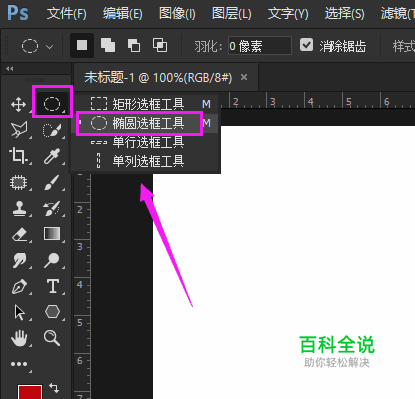Select the Path Selection arrow tool
The image size is (415, 399).
coord(19,312)
